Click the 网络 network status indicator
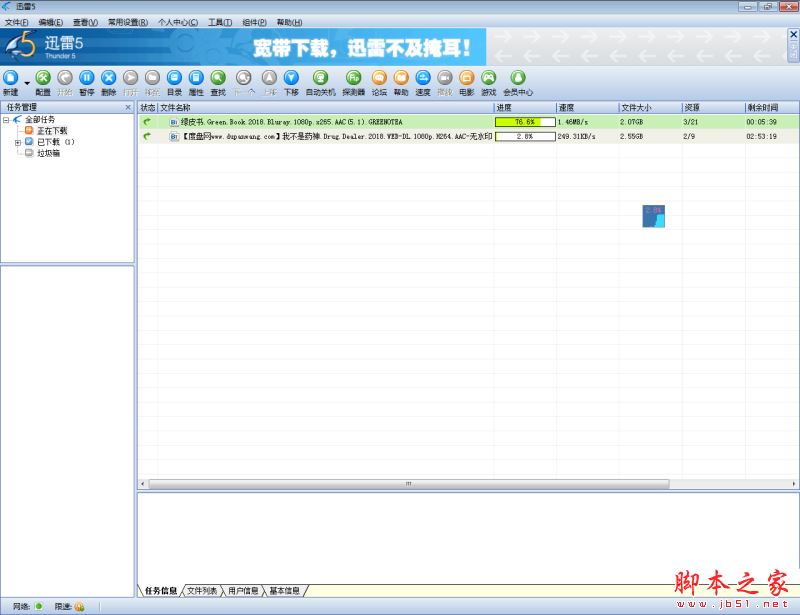Image resolution: width=800 pixels, height=615 pixels. point(39,606)
